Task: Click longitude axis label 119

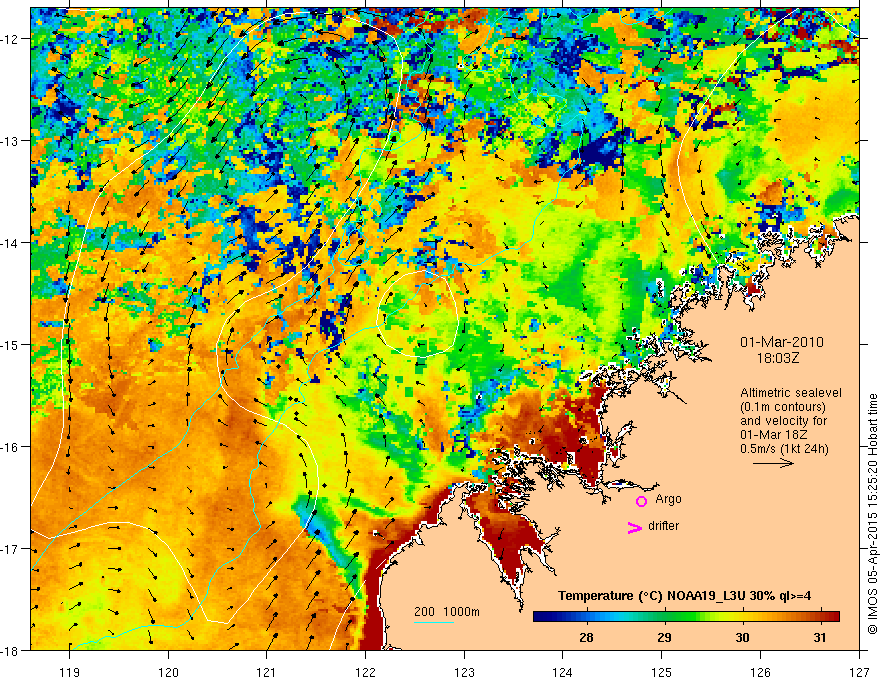Action: pyautogui.click(x=70, y=672)
